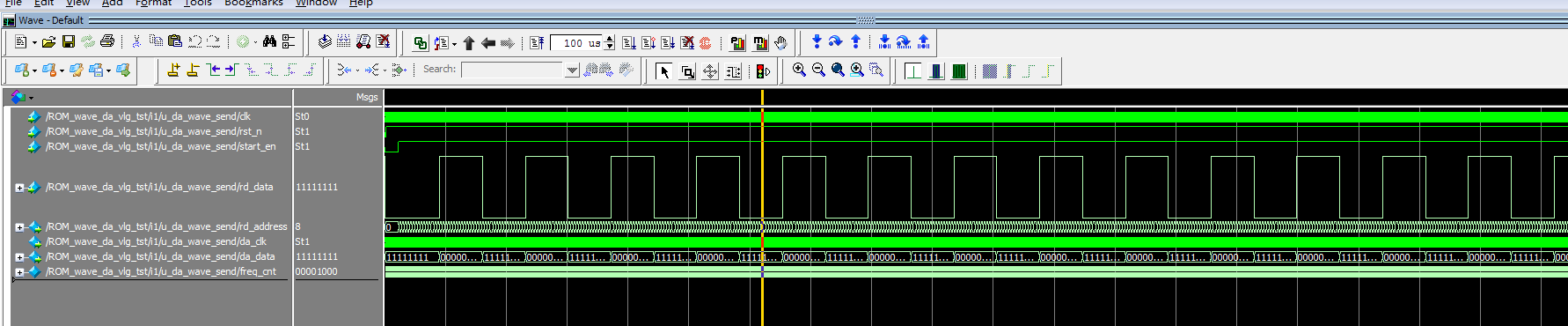Click the Zoom Full dark magnifier
Viewport: 1568px width, 326px height.
click(x=838, y=70)
